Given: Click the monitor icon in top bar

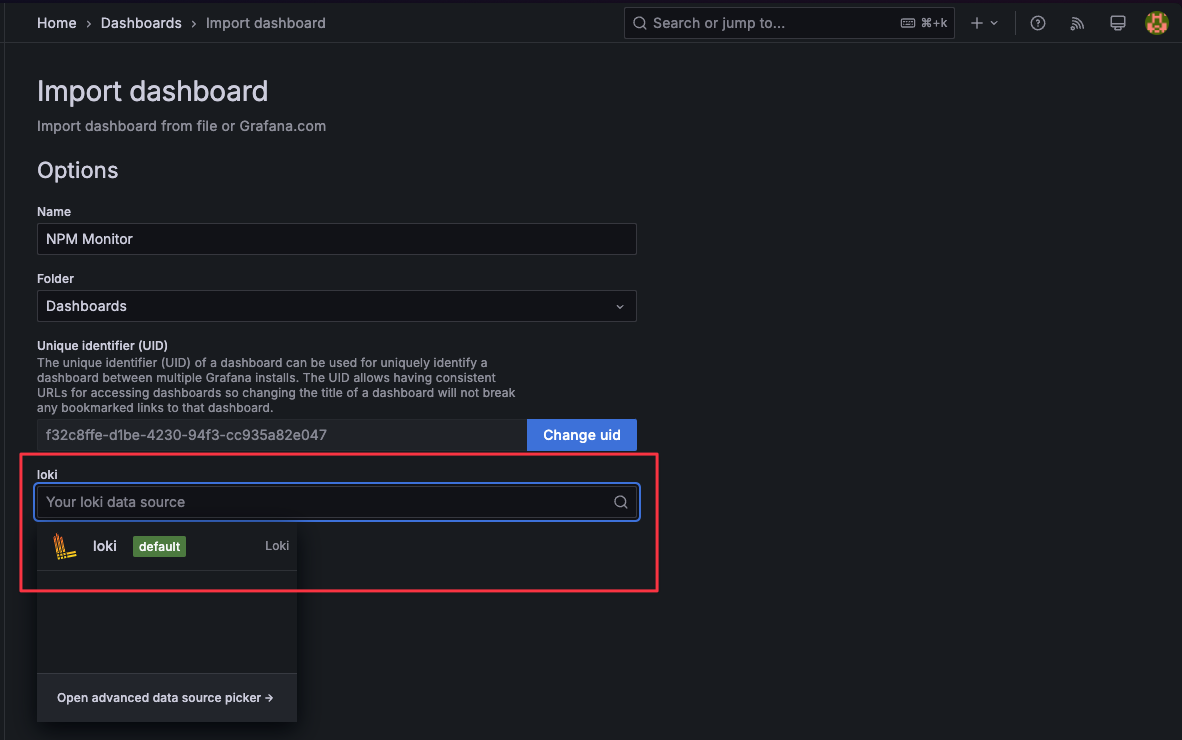Looking at the screenshot, I should coord(1118,23).
